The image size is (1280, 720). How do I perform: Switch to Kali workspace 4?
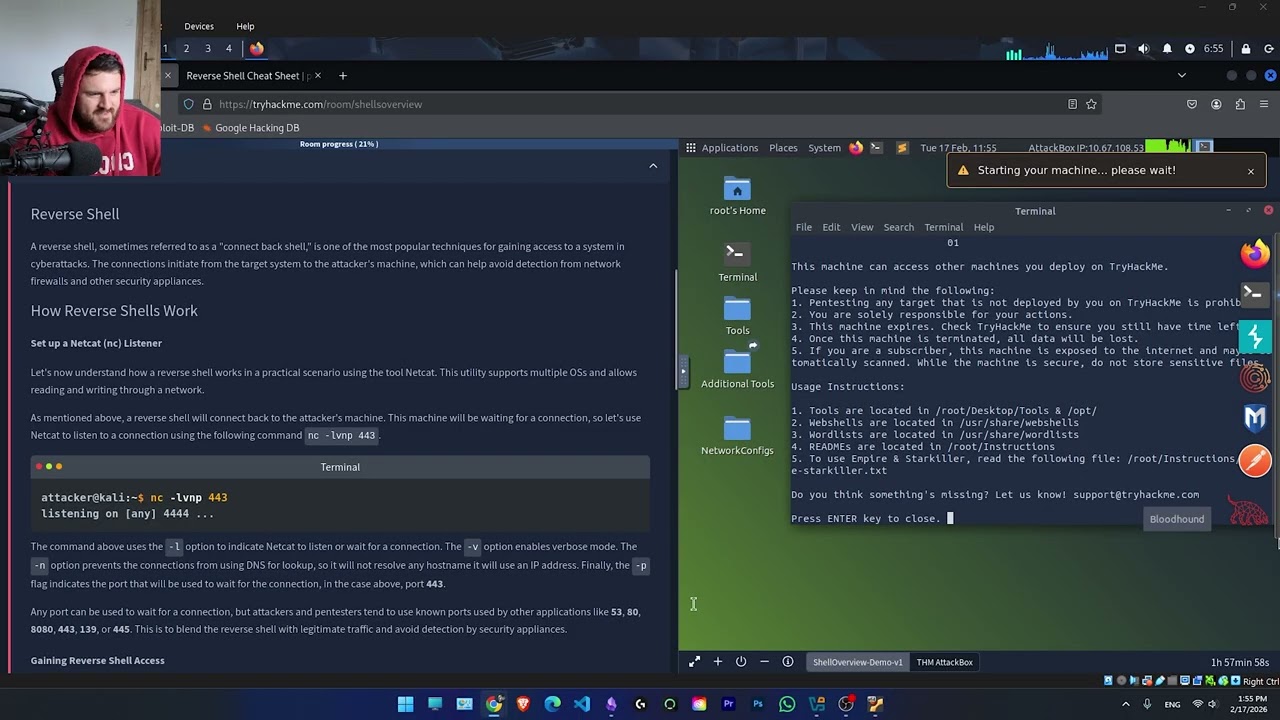coord(228,48)
